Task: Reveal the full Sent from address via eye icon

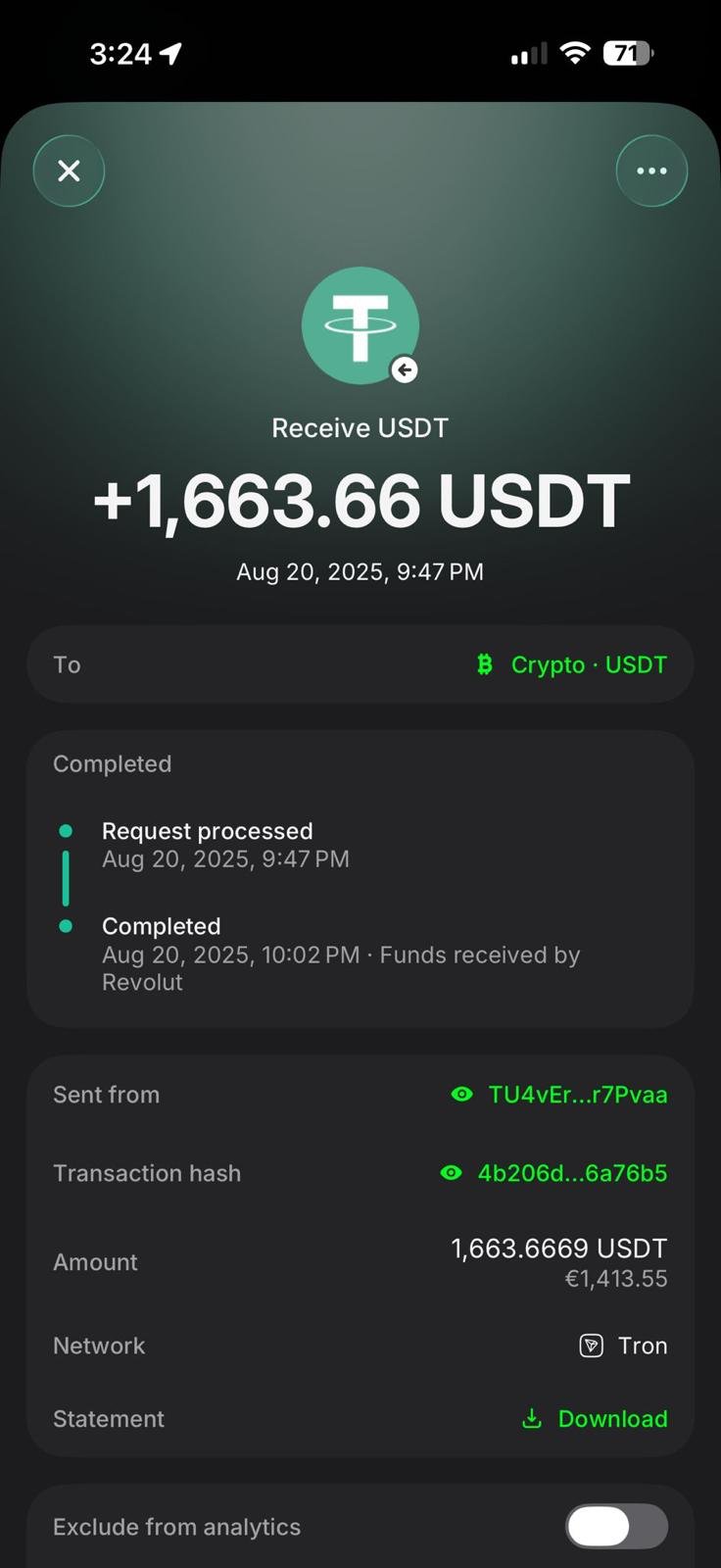Action: pyautogui.click(x=461, y=1095)
